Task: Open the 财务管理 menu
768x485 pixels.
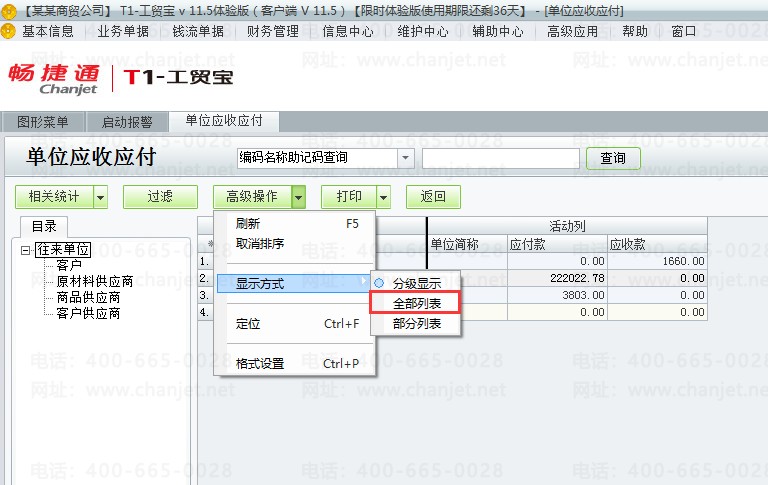Action: 273,31
